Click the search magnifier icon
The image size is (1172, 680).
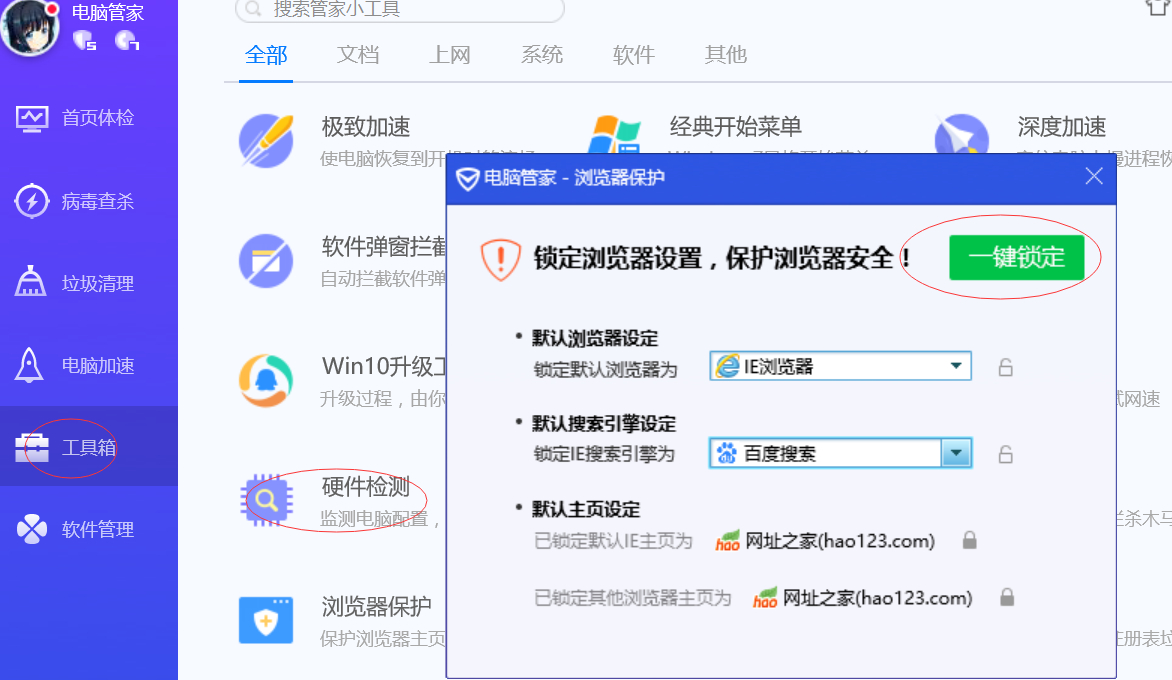(253, 9)
